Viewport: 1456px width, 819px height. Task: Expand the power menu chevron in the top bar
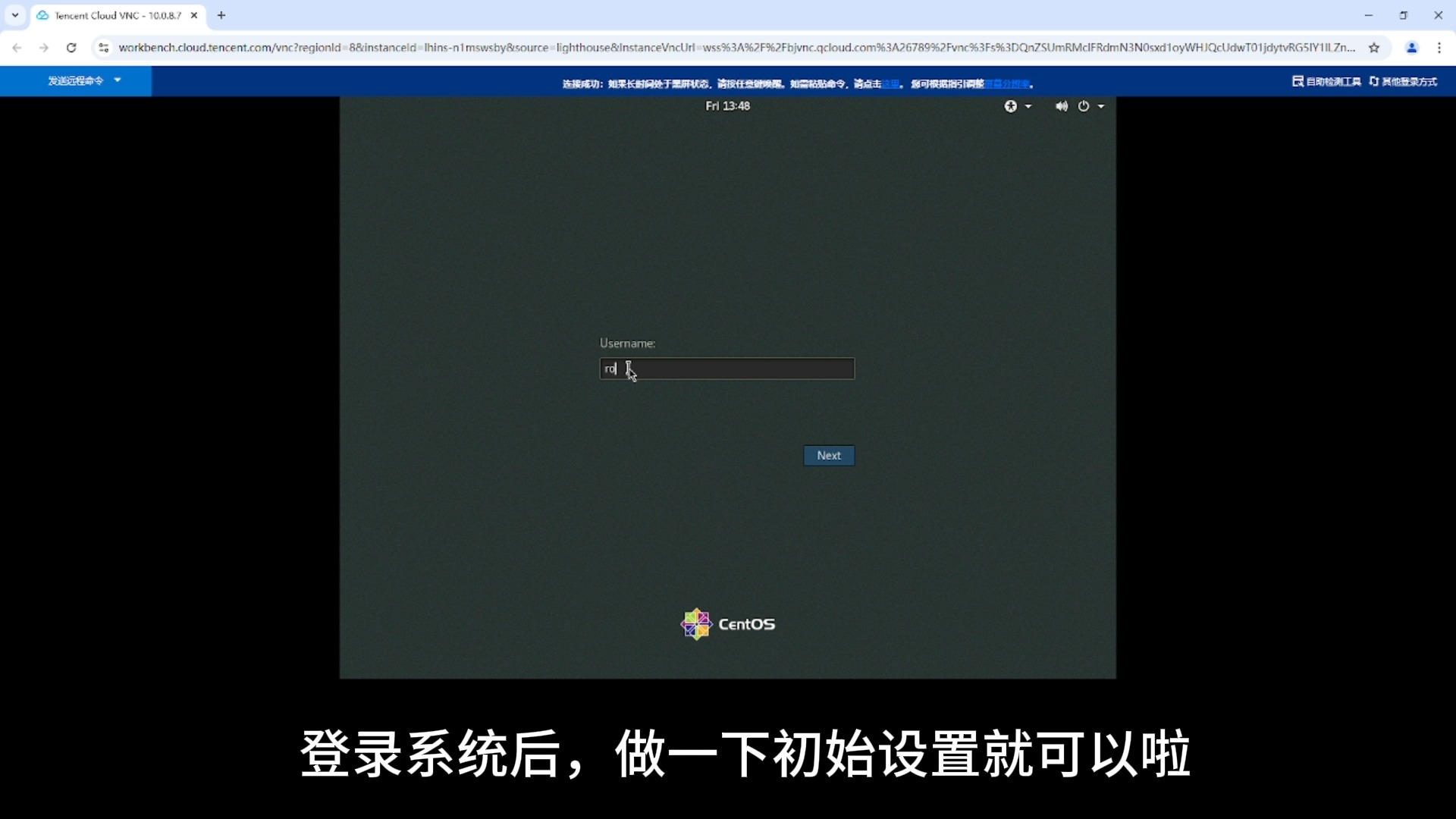click(x=1101, y=106)
